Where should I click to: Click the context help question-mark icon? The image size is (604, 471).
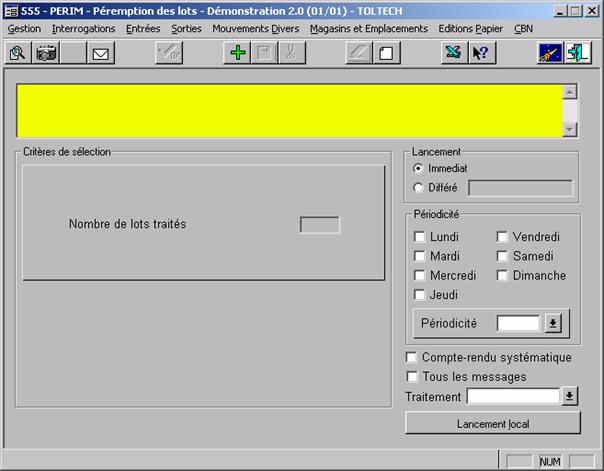pyautogui.click(x=480, y=53)
